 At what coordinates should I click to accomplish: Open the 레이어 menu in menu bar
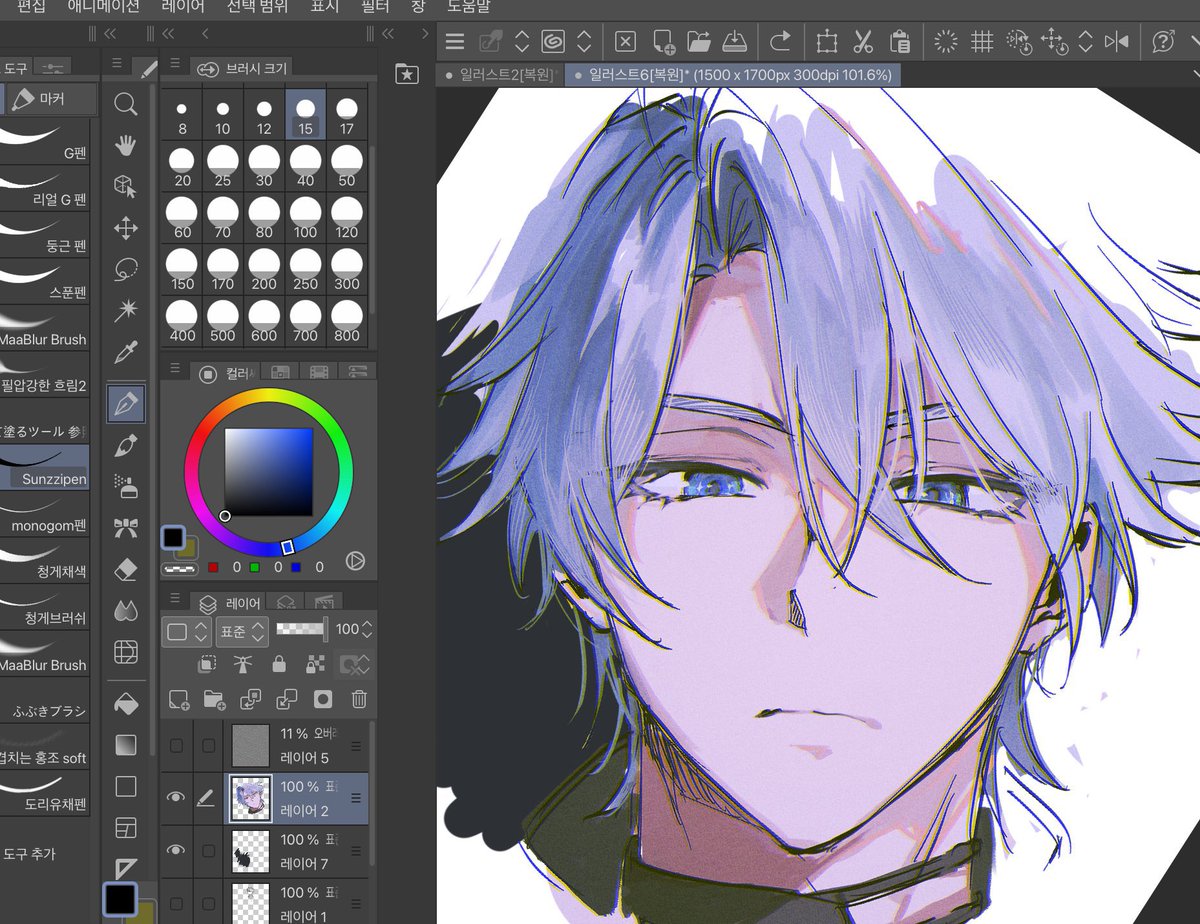pos(183,6)
